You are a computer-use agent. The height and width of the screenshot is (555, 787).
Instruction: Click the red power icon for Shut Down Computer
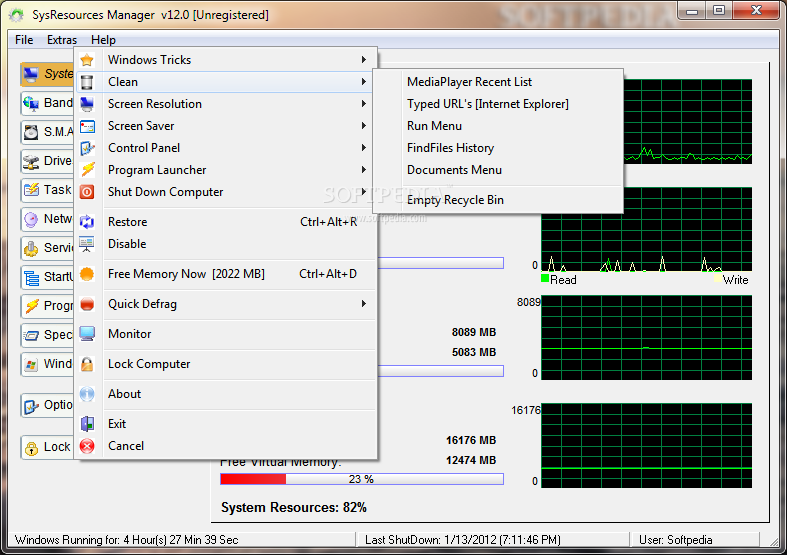tap(87, 192)
